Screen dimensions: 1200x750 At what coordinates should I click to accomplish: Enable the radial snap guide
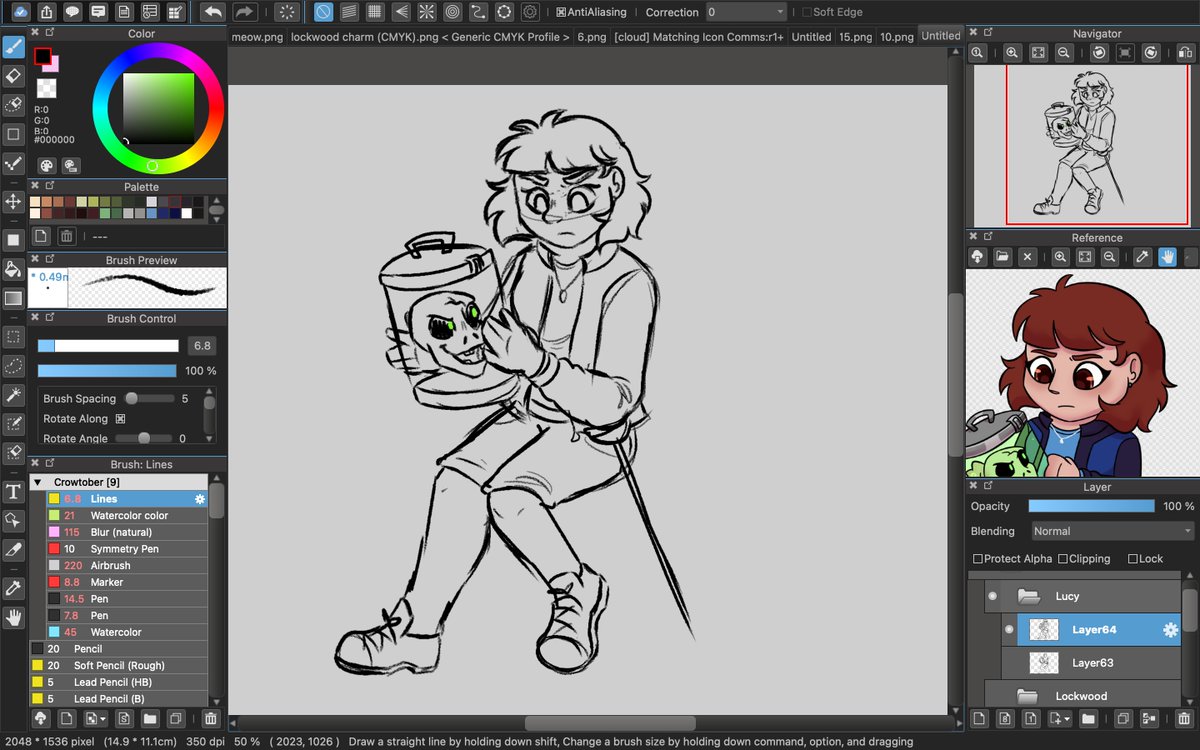pyautogui.click(x=427, y=12)
